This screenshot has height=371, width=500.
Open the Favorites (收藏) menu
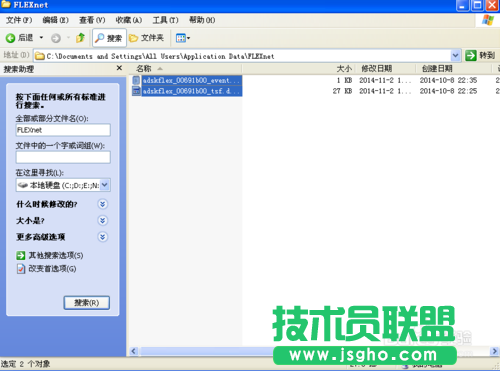(129, 20)
